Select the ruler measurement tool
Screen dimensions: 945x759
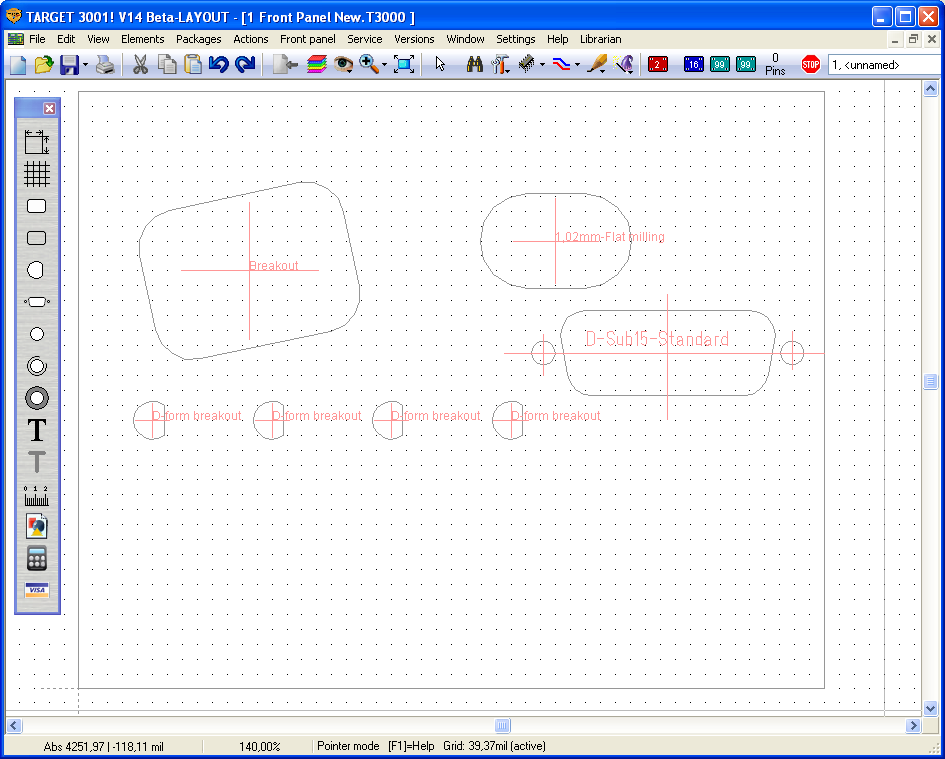[x=37, y=494]
